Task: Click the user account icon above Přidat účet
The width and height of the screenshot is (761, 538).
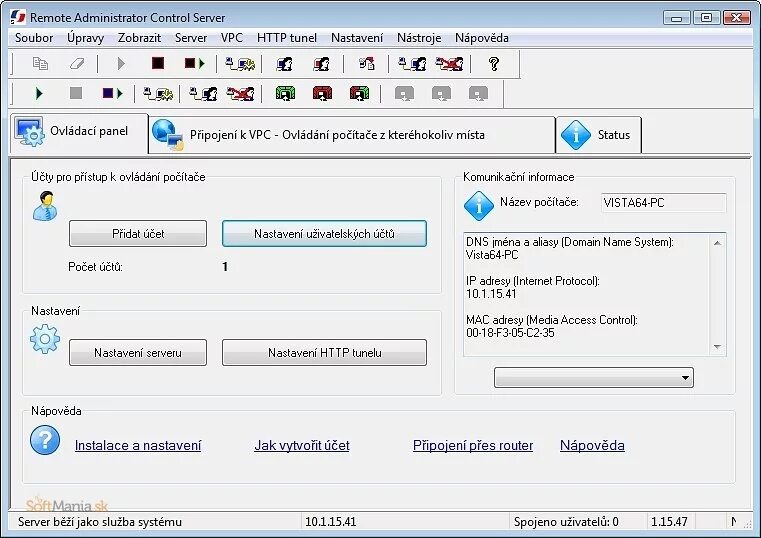Action: point(45,206)
